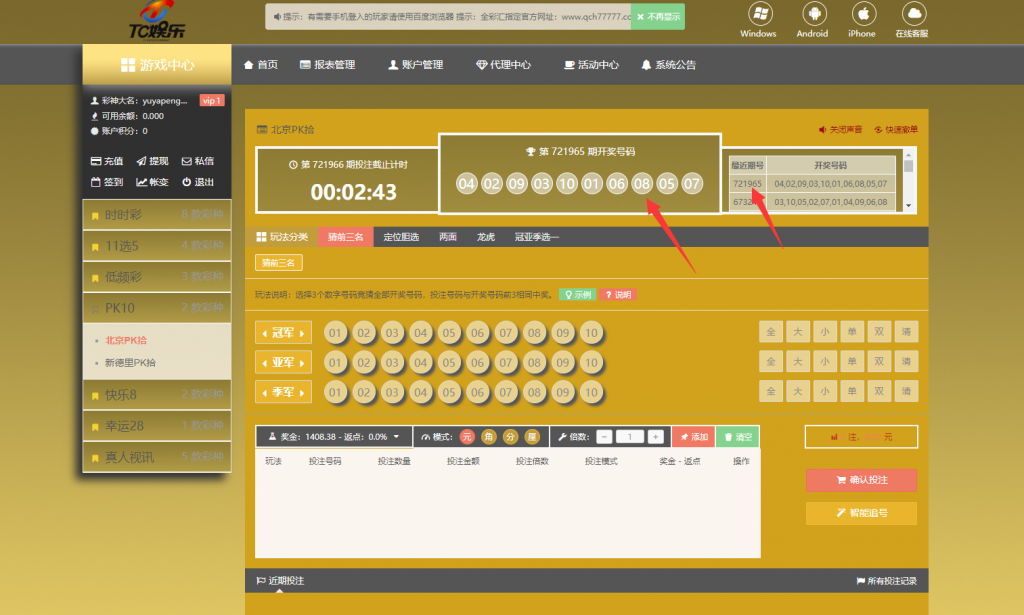The height and width of the screenshot is (615, 1024).
Task: Increase 倍数 multiplier with plus button
Action: point(655,437)
